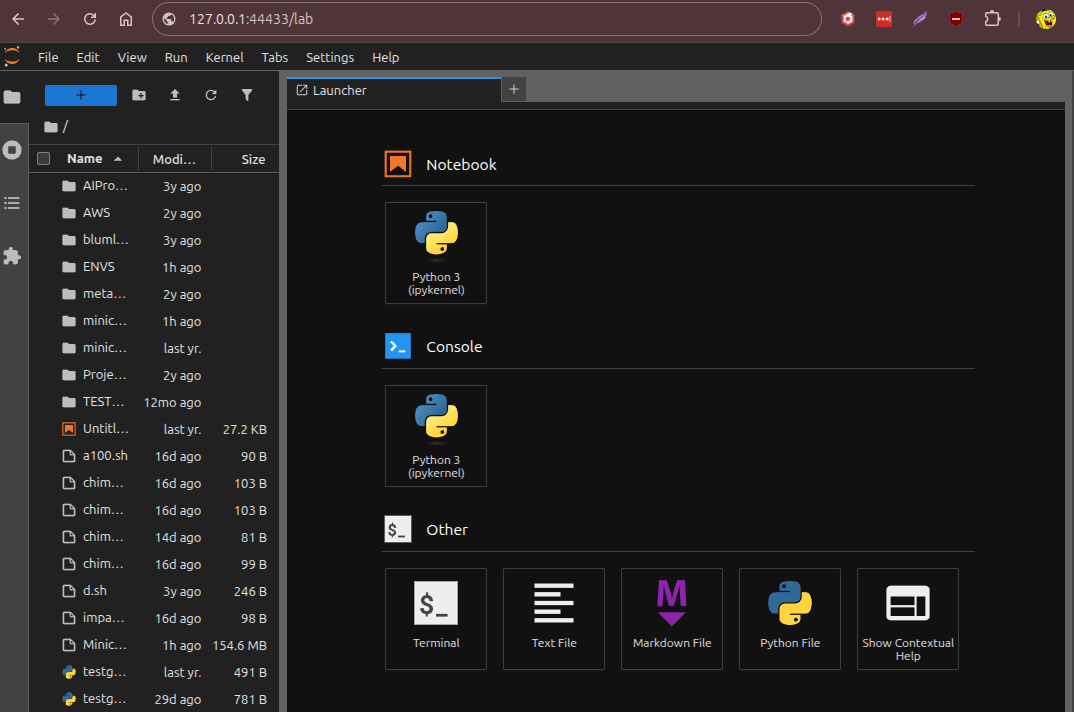Open the File Browser sidebar folder icon
The height and width of the screenshot is (712, 1074).
tap(12, 97)
